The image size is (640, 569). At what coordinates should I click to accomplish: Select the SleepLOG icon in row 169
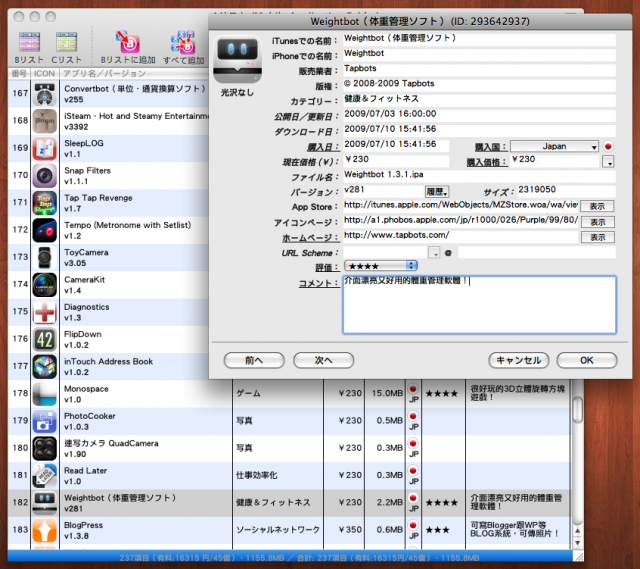44,149
